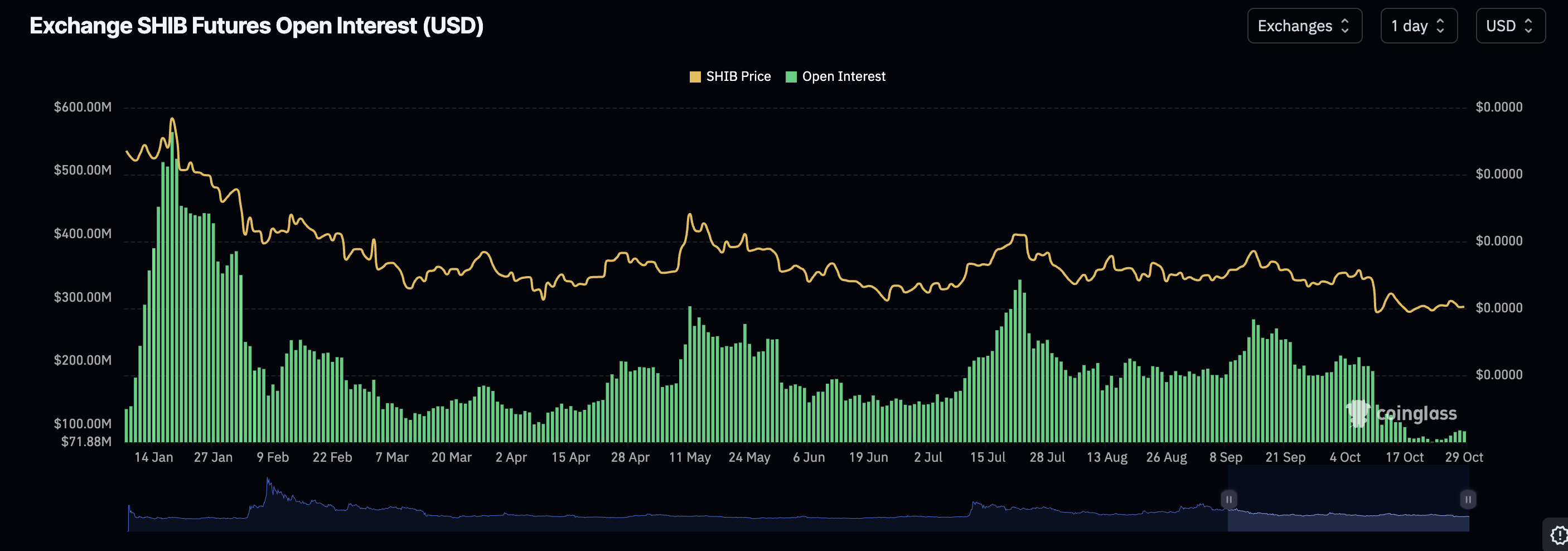Click the left pause-style handle on the navigator
Screen dimensions: 1568x551
point(1229,499)
